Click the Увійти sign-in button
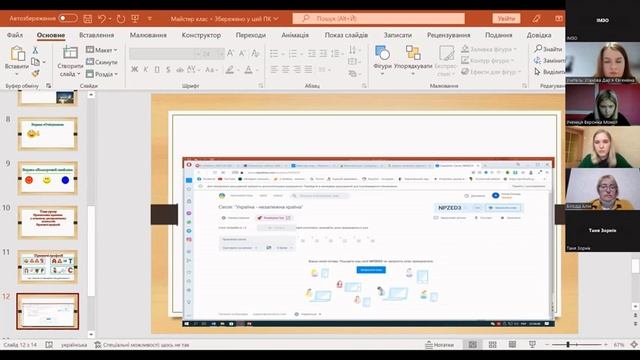640x360 pixels. [506, 19]
